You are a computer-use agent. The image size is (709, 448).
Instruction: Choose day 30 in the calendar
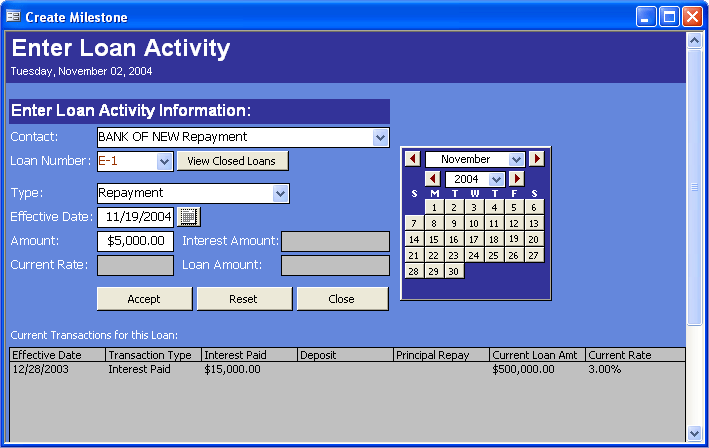pyautogui.click(x=454, y=271)
